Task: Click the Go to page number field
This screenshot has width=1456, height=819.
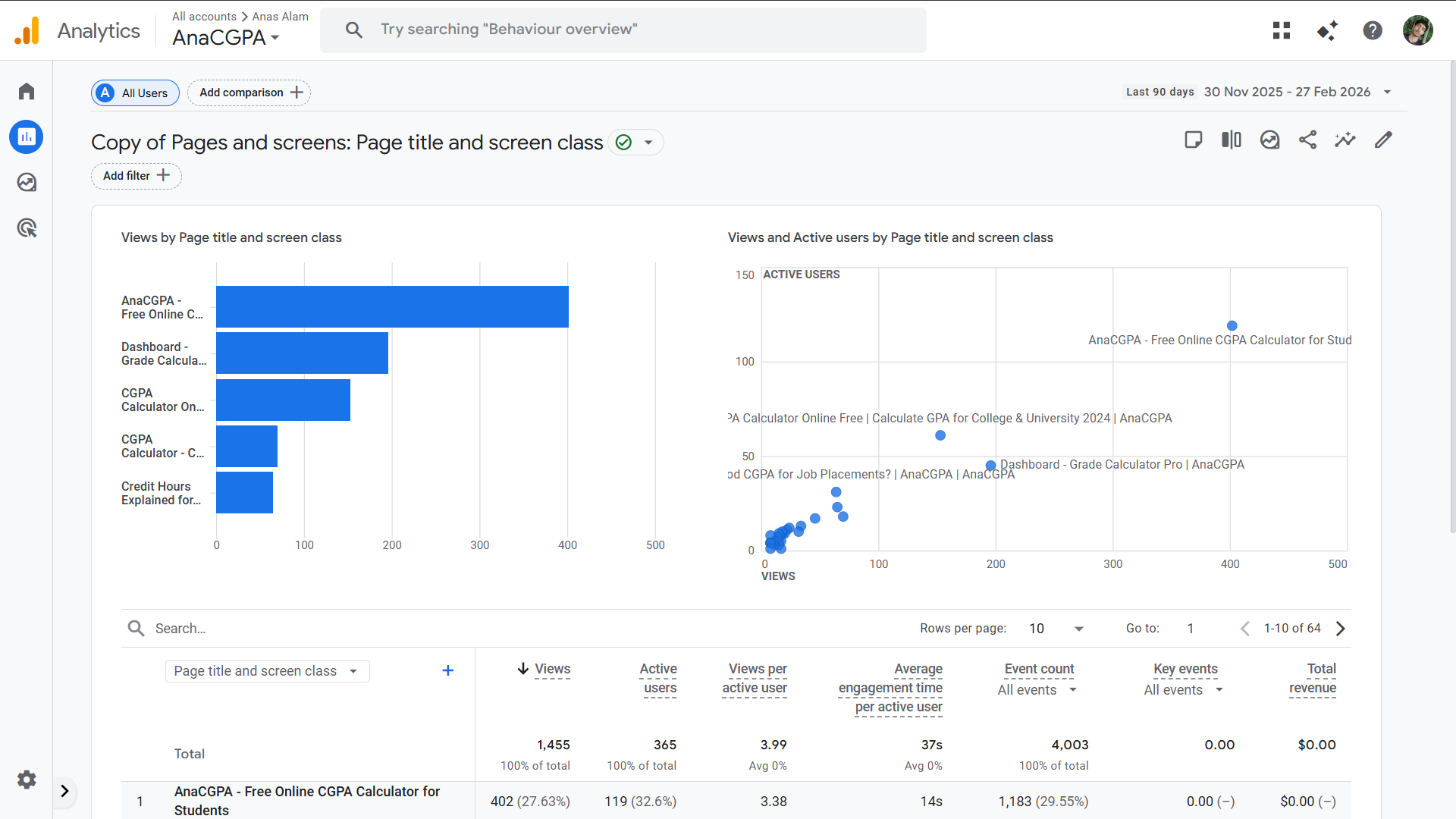Action: coord(1191,629)
